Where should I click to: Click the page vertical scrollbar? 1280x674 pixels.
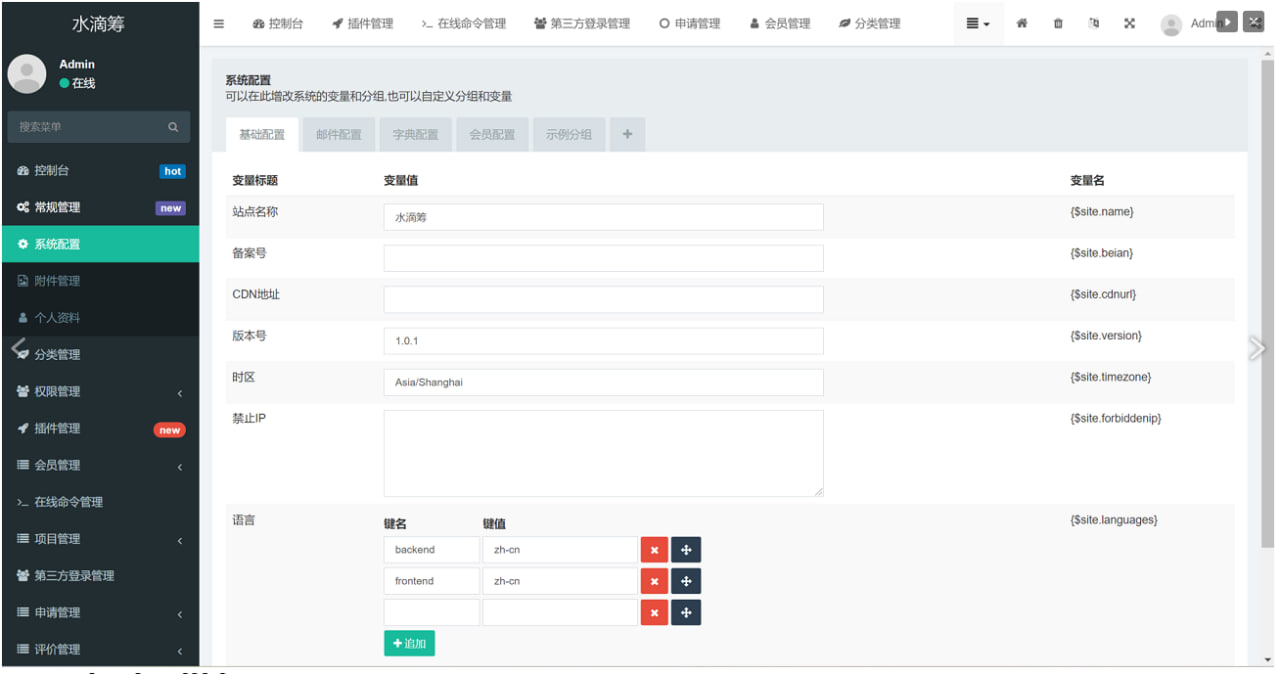pyautogui.click(x=1268, y=300)
